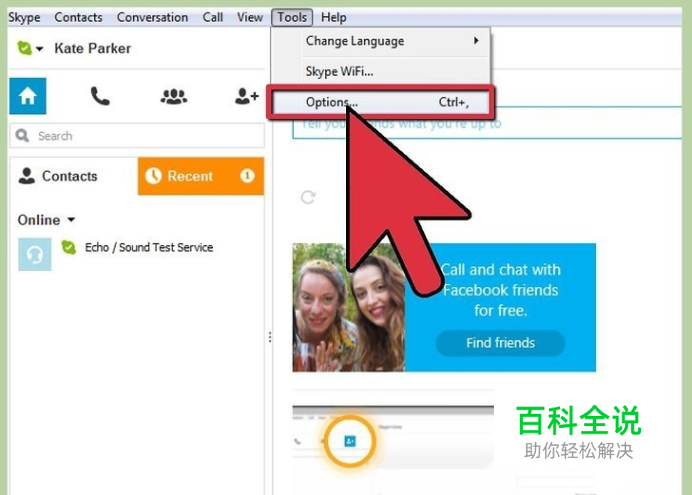This screenshot has width=692, height=495.
Task: Click into the Search field
Action: point(137,135)
